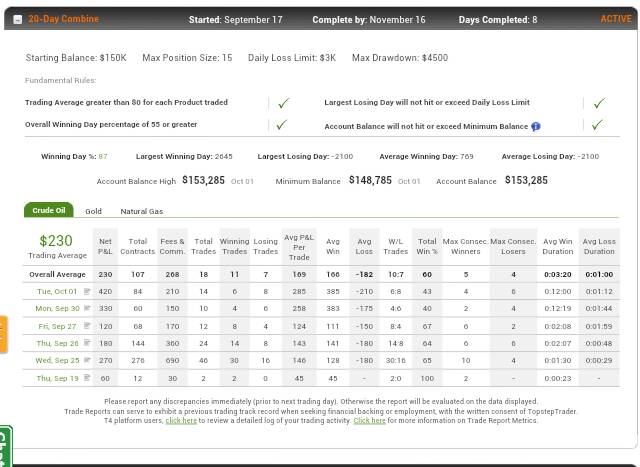Click Average Losing Day: -2100 text
The height and width of the screenshot is (467, 640).
(550, 156)
